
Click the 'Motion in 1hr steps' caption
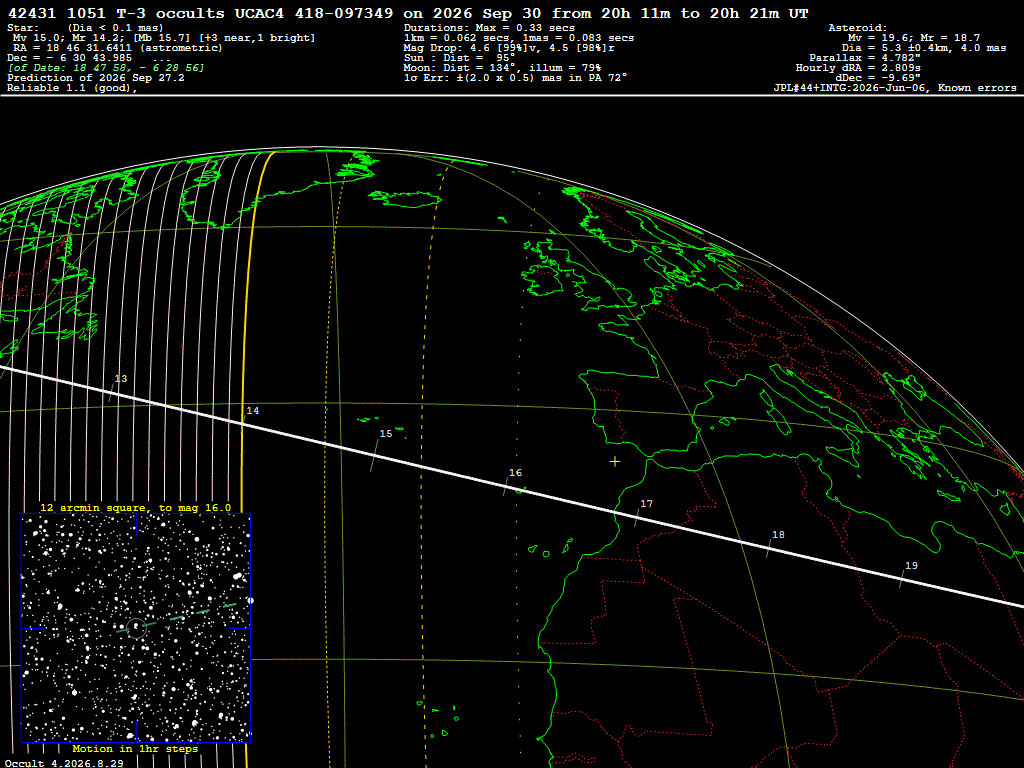click(x=135, y=748)
